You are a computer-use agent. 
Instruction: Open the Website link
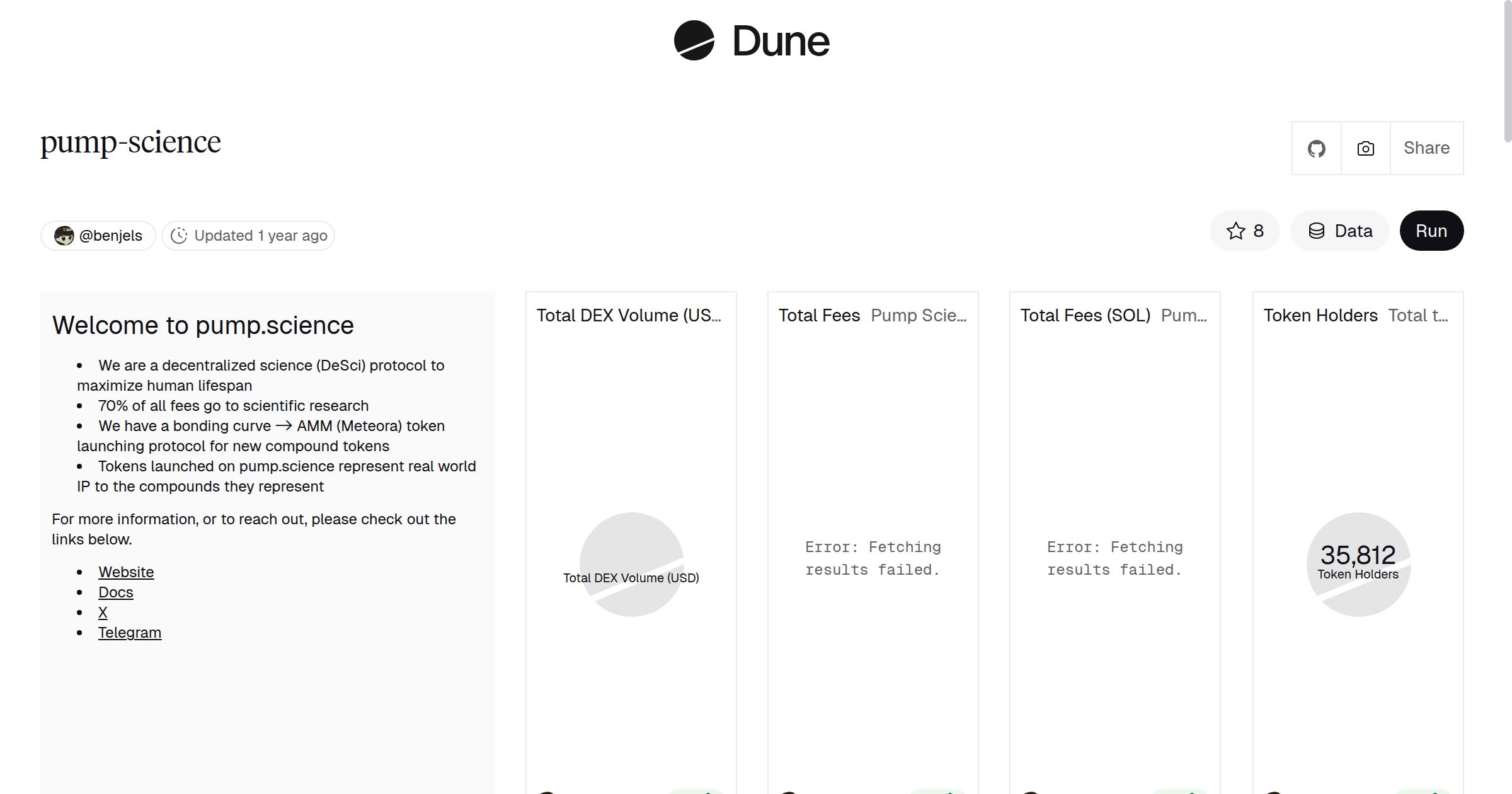tap(126, 572)
